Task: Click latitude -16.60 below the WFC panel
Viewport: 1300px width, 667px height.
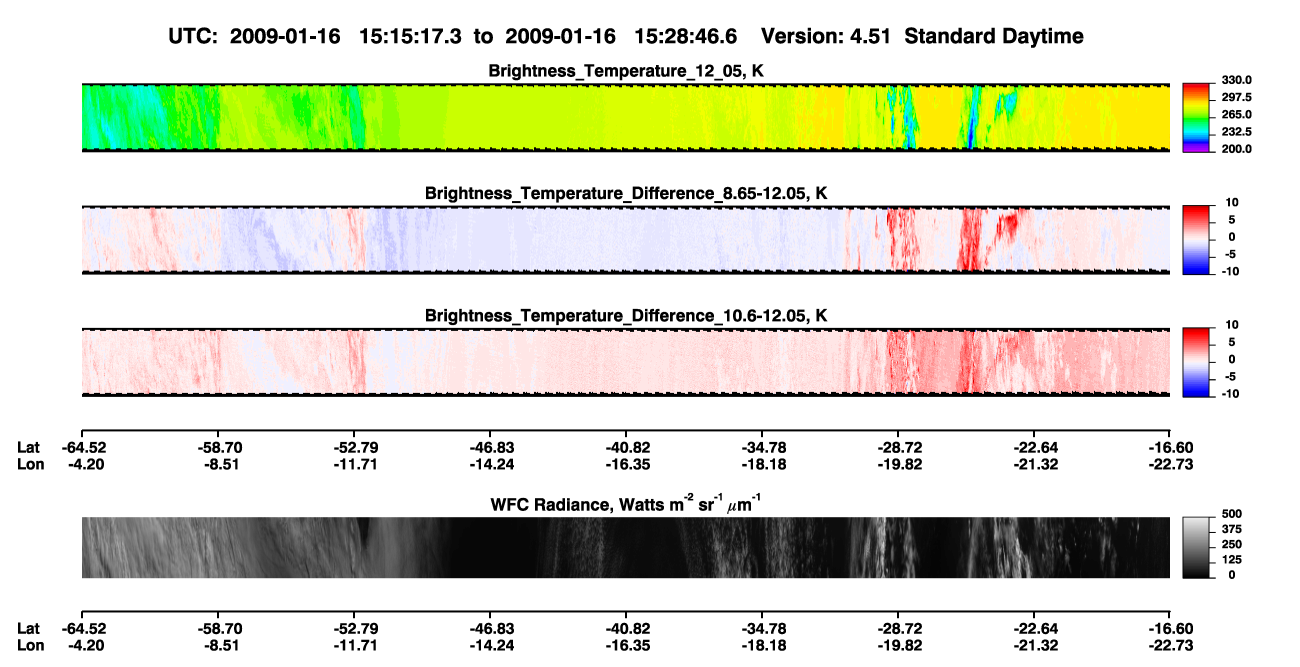Action: coord(1171,628)
